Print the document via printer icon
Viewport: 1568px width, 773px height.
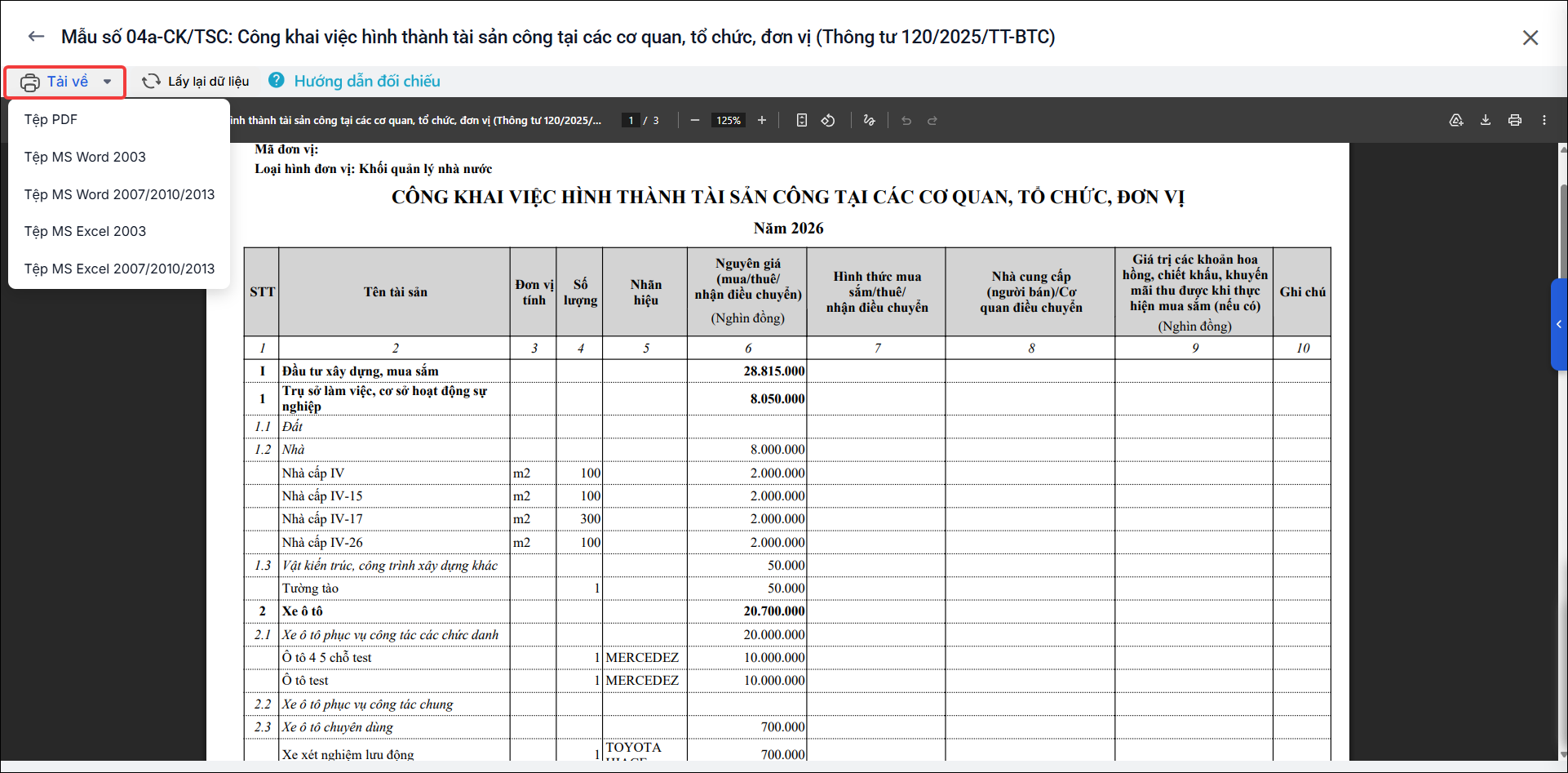point(1515,120)
